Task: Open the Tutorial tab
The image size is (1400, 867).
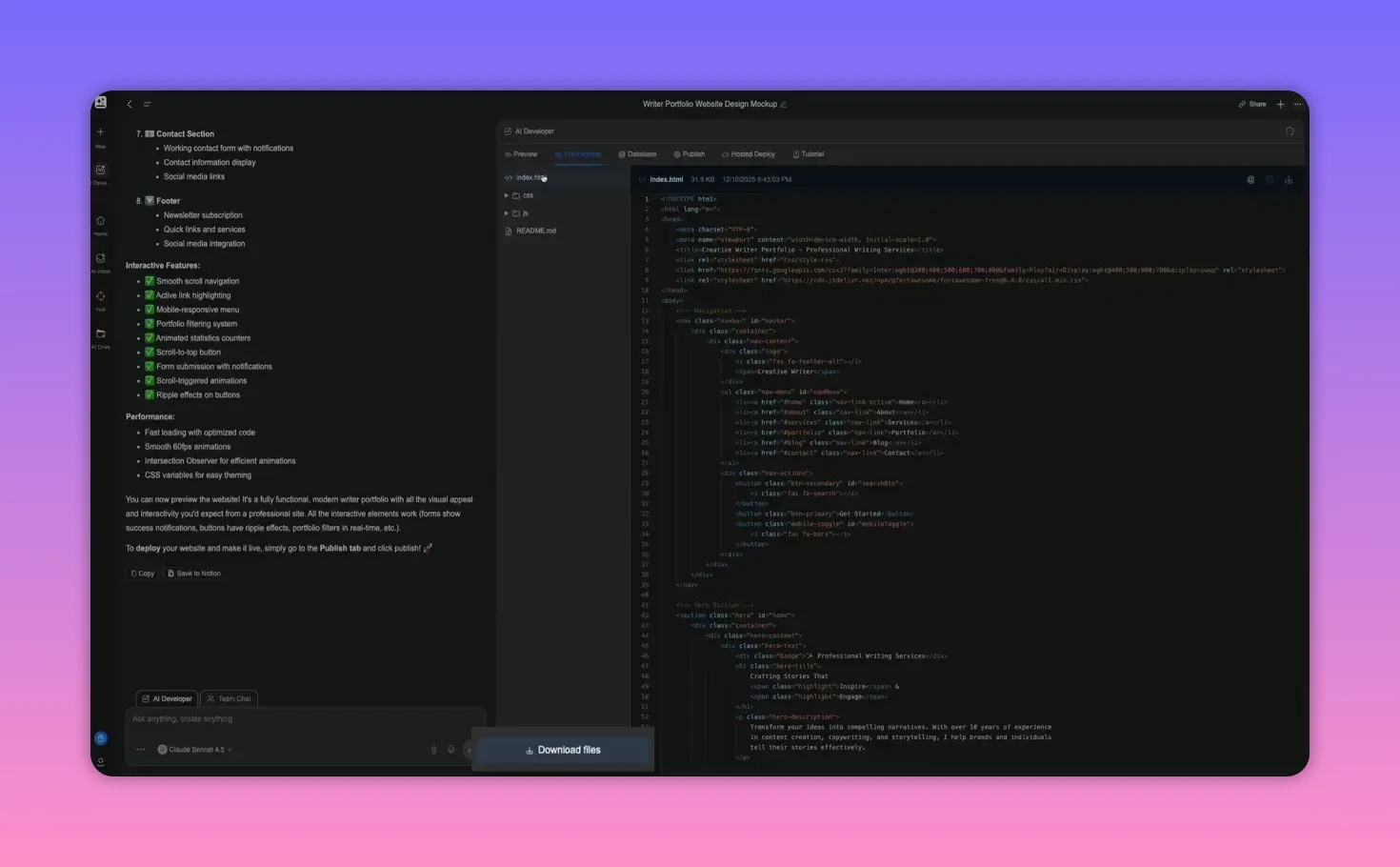Action: pos(809,154)
